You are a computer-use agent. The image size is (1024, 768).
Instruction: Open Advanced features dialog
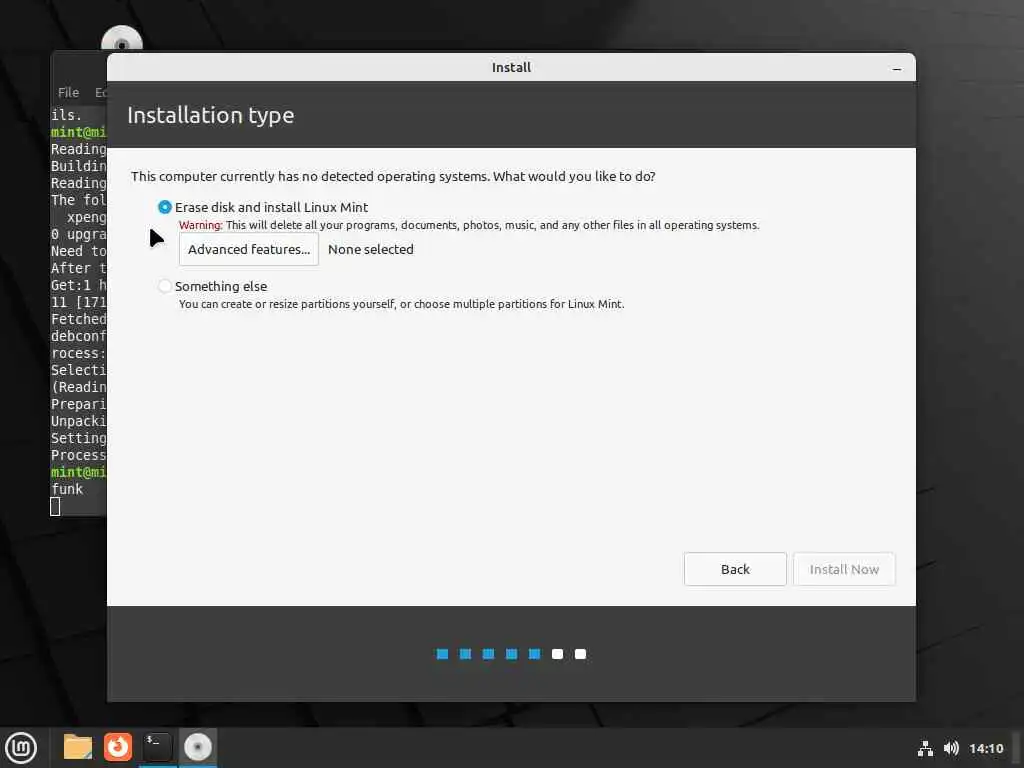pyautogui.click(x=249, y=249)
